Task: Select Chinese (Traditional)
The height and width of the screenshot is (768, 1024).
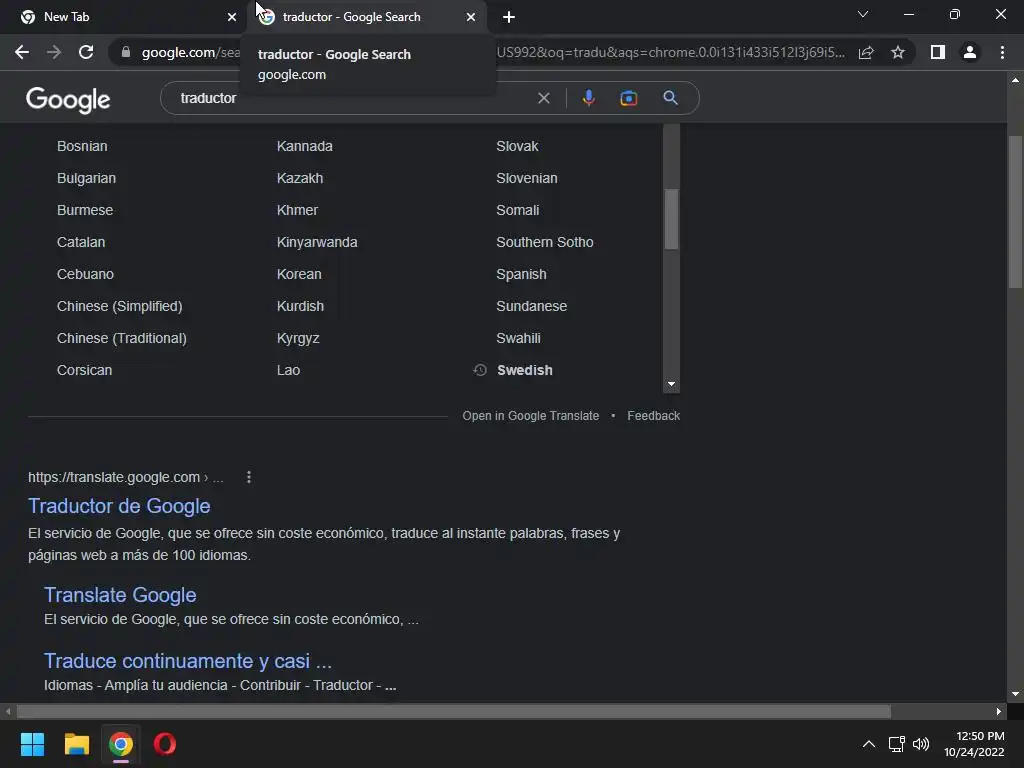Action: click(122, 338)
